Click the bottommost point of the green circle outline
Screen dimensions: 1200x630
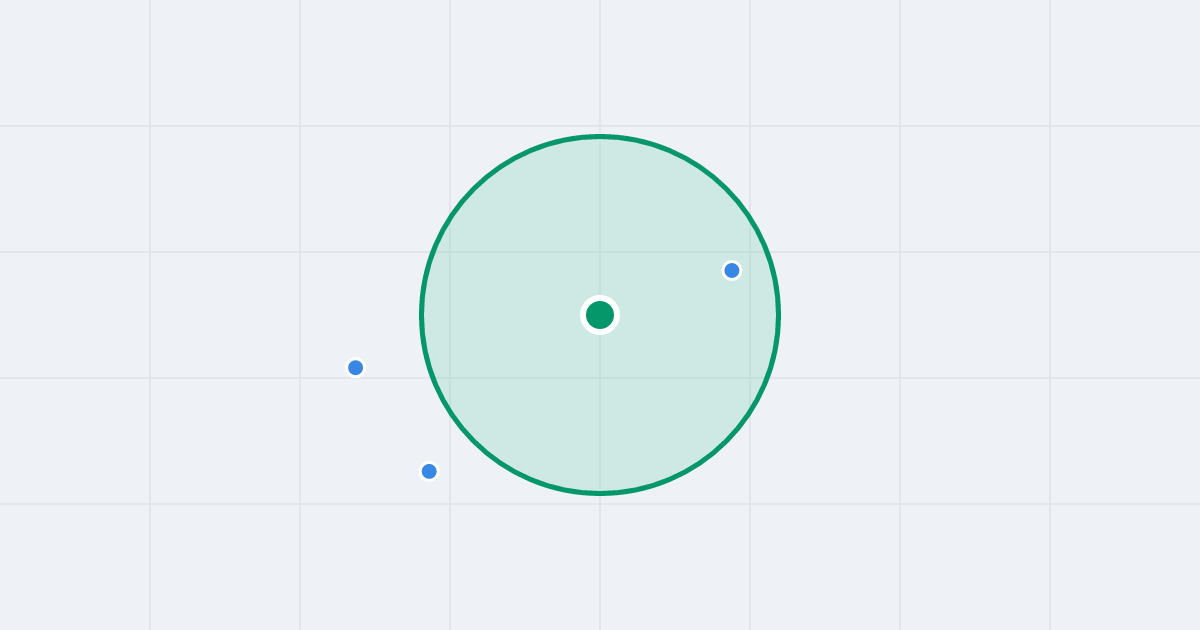(x=600, y=493)
